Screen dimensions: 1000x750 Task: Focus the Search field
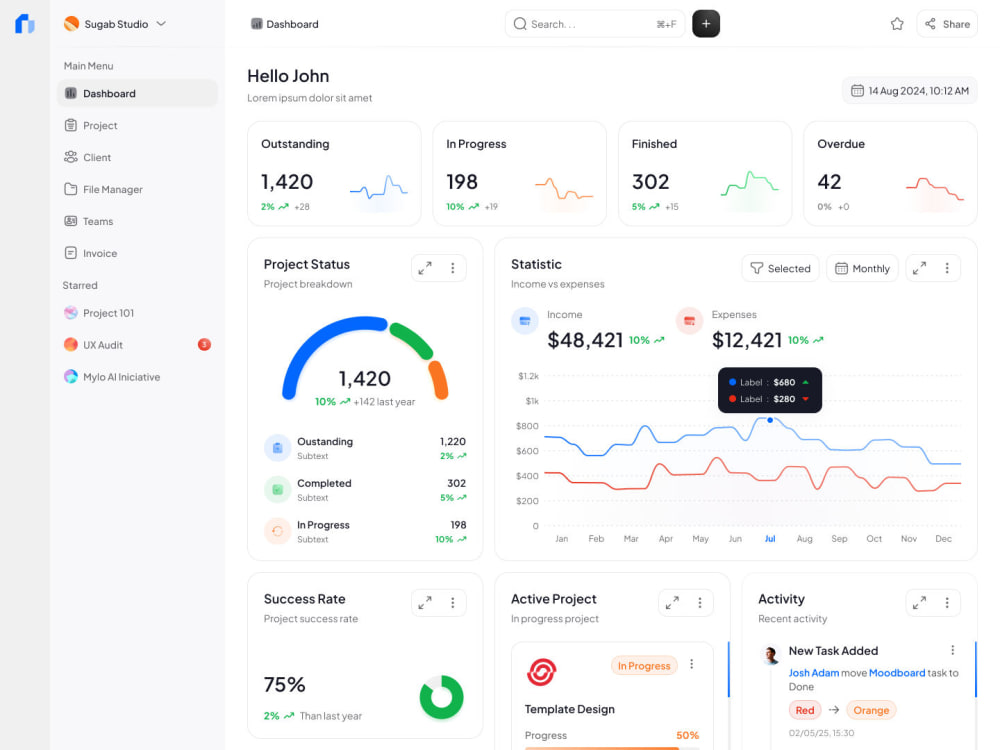[x=594, y=24]
